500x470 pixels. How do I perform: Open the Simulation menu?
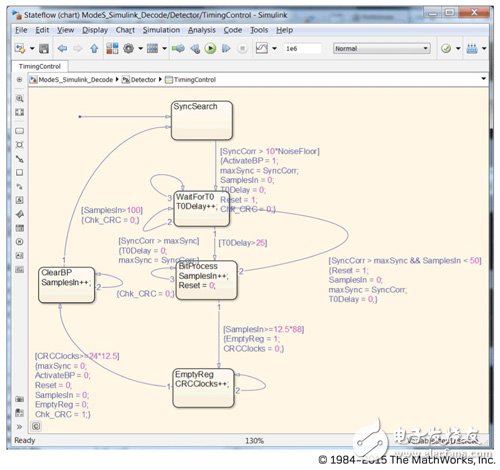[x=161, y=30]
